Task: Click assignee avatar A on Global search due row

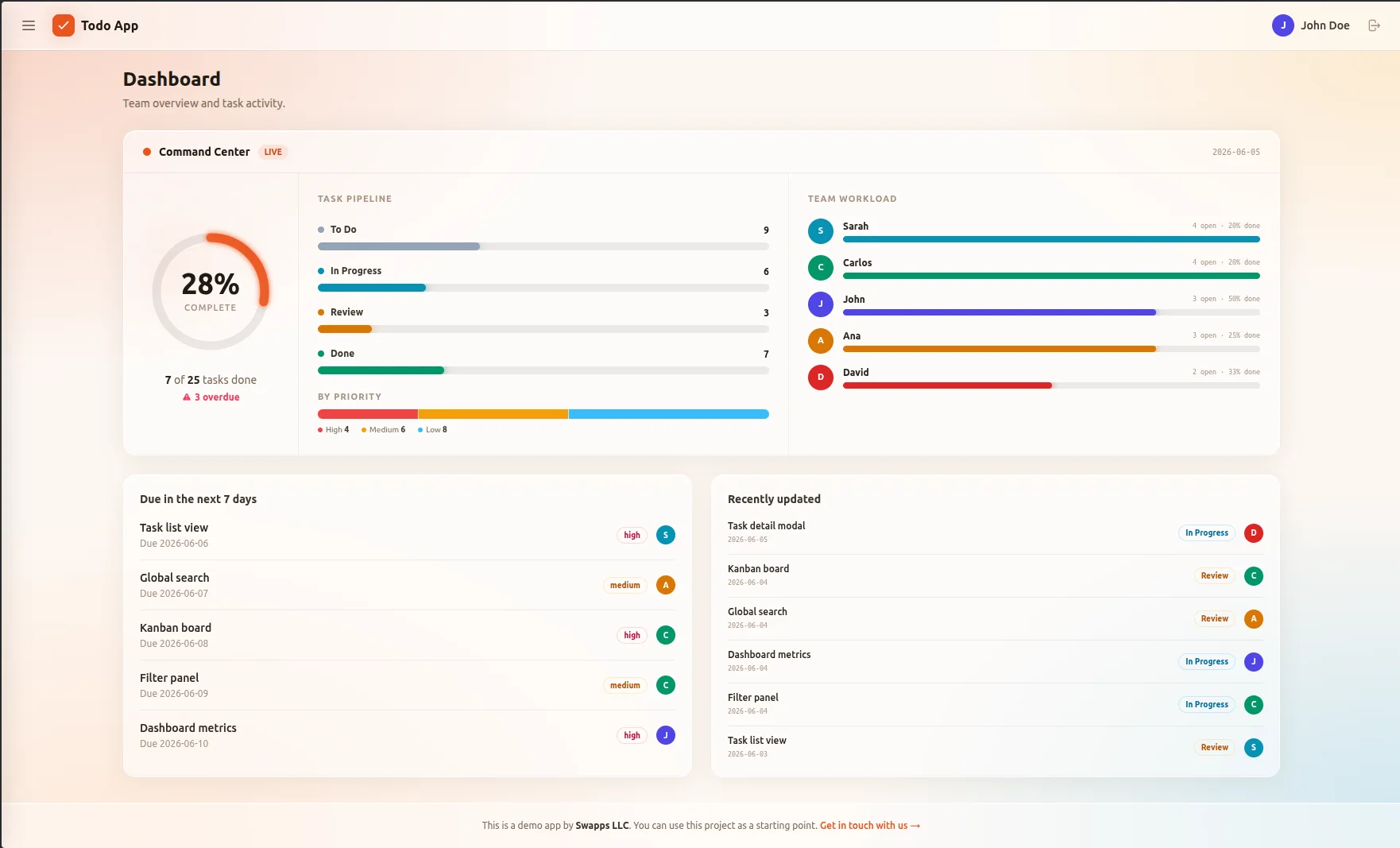Action: (x=666, y=585)
